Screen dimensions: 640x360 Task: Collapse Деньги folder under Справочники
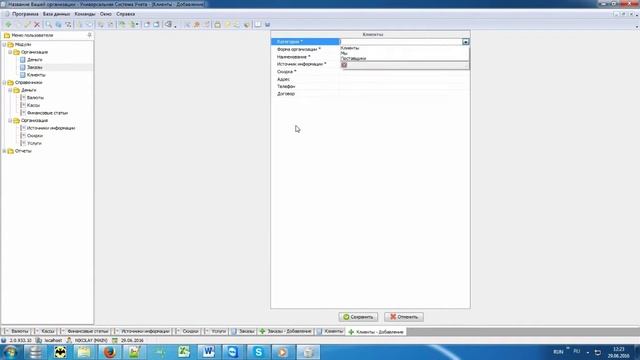click(x=11, y=90)
